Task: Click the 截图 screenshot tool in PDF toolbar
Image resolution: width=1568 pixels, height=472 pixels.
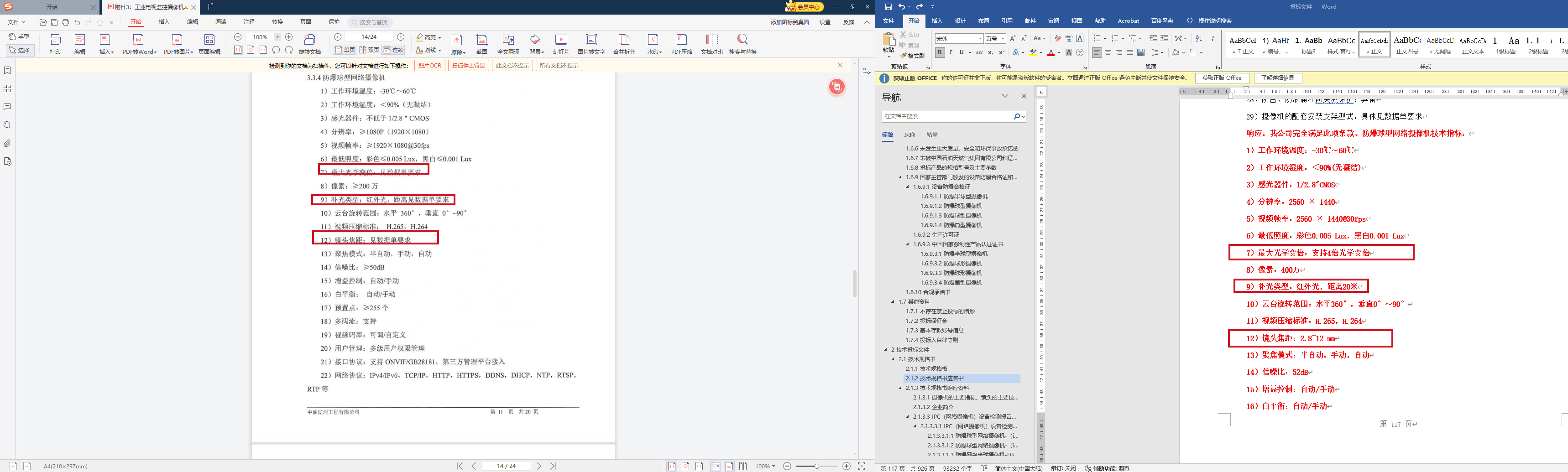Action: point(481,44)
